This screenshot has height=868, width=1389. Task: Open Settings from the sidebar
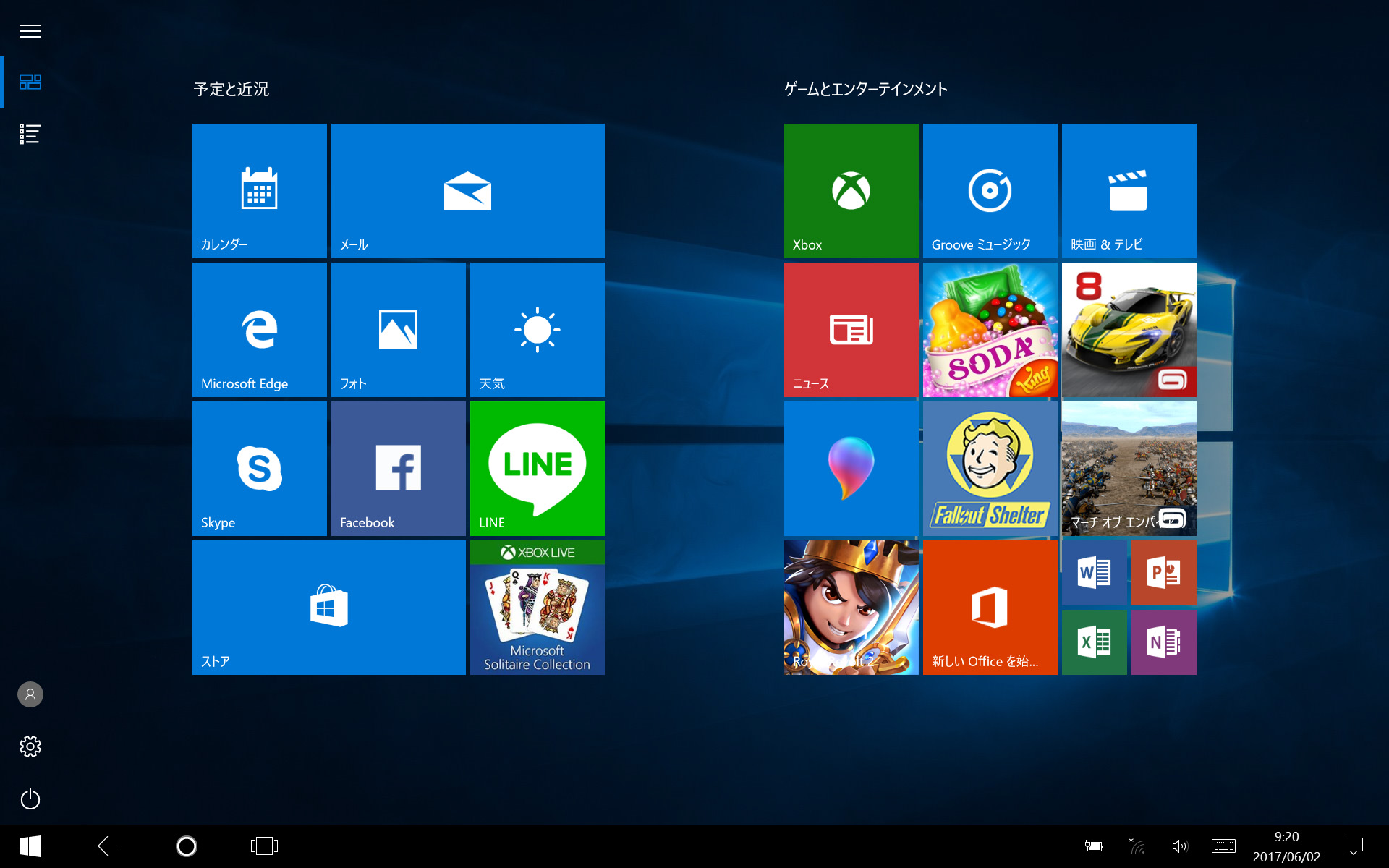click(30, 746)
